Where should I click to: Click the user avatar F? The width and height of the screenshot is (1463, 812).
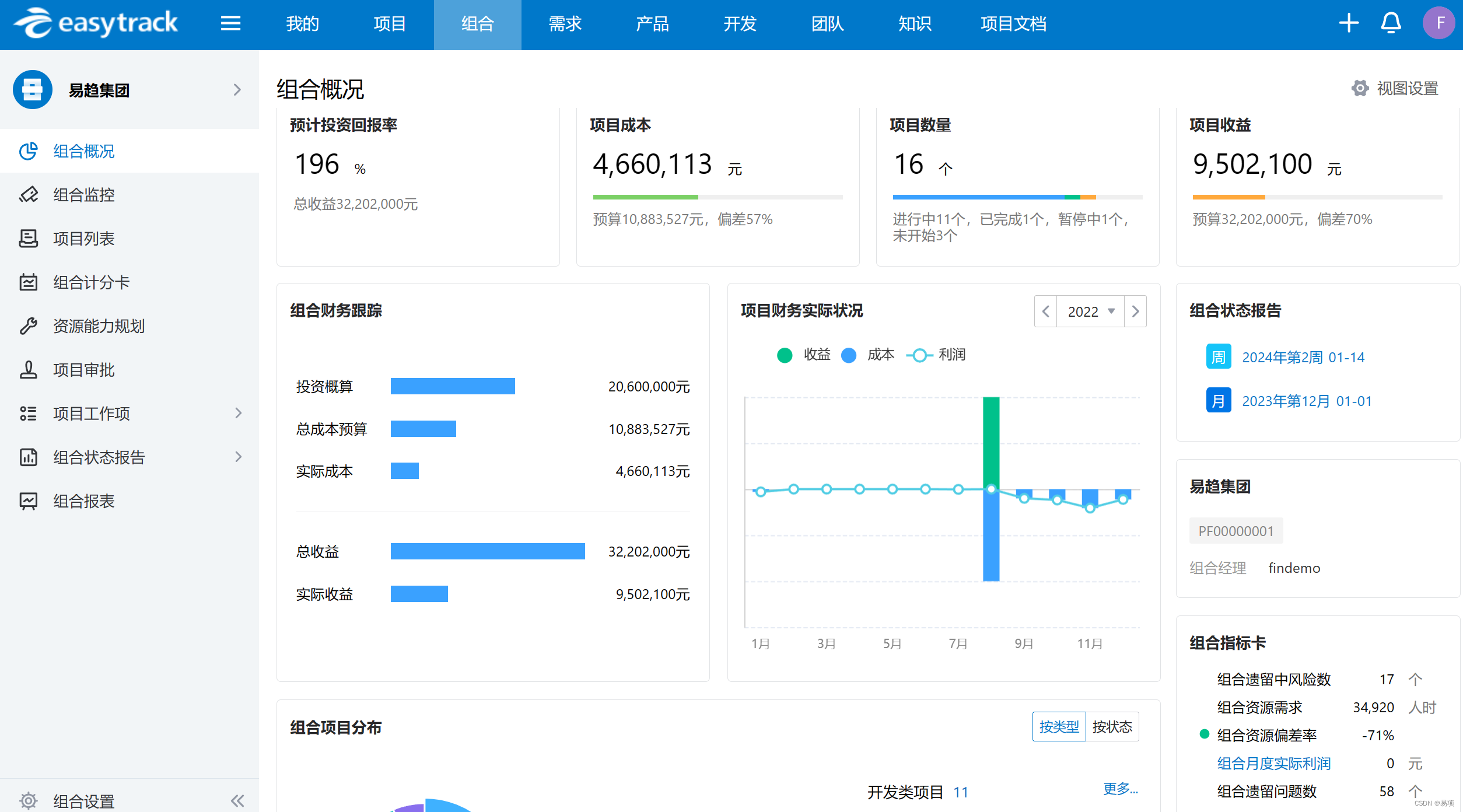pos(1438,23)
